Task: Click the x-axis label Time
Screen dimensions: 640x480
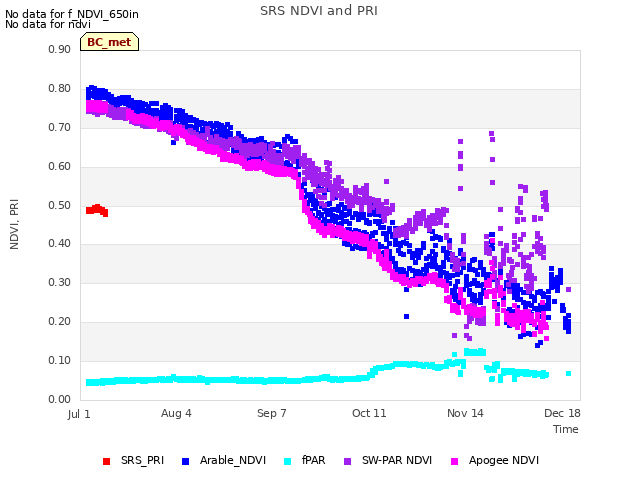Action: (x=566, y=429)
